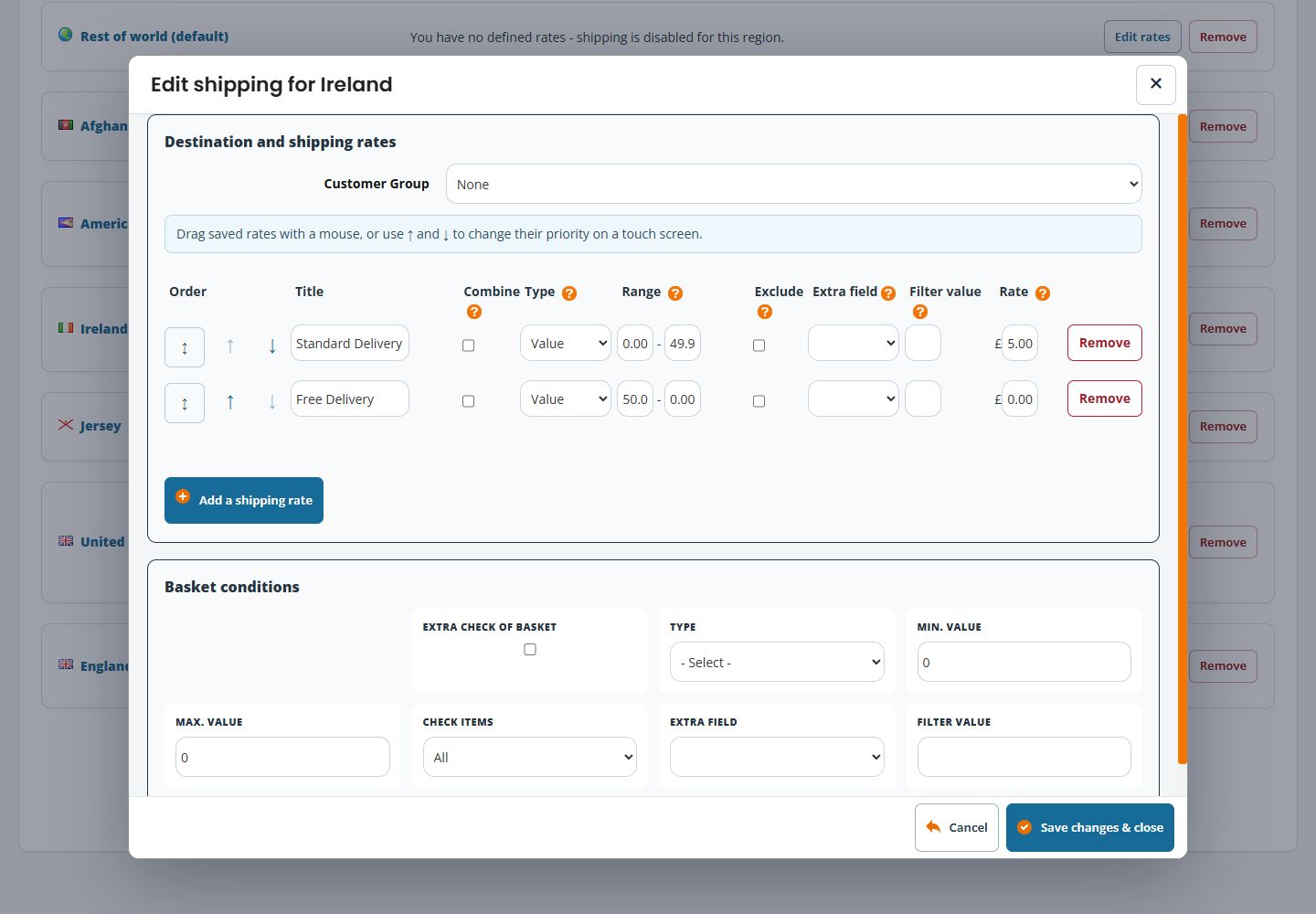Open Extra field dropdown for Free Delivery
The width and height of the screenshot is (1316, 914).
(854, 399)
